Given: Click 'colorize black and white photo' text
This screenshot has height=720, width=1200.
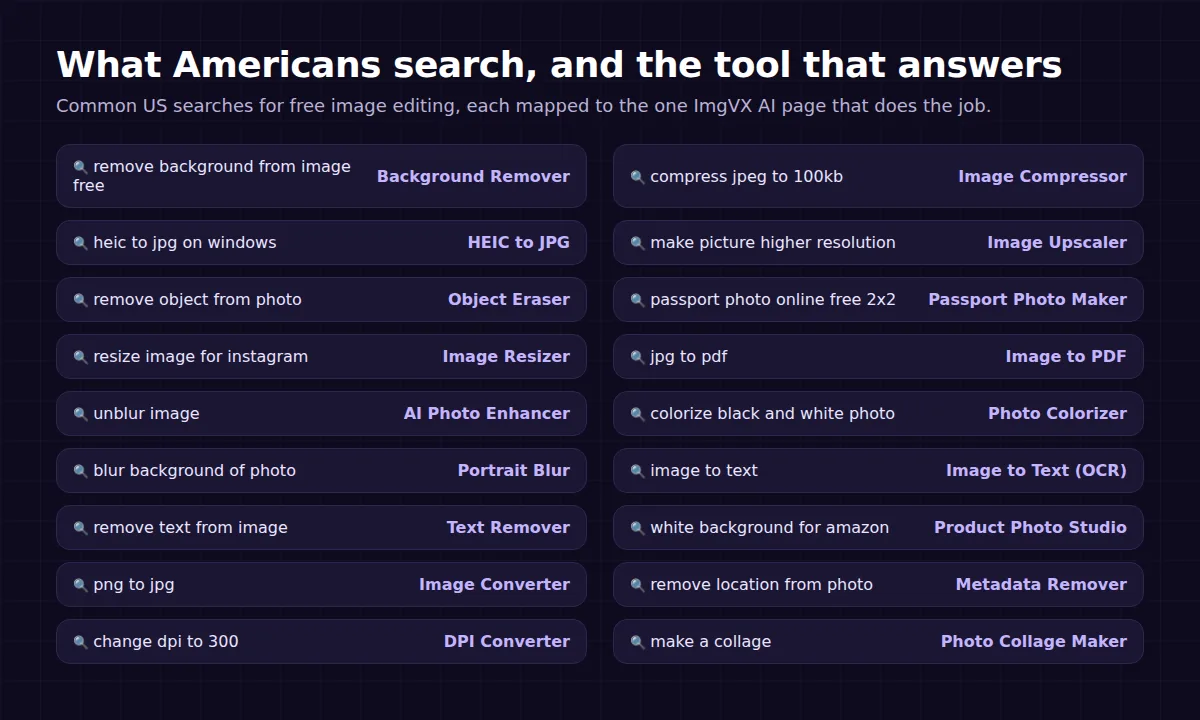Looking at the screenshot, I should [x=772, y=413].
